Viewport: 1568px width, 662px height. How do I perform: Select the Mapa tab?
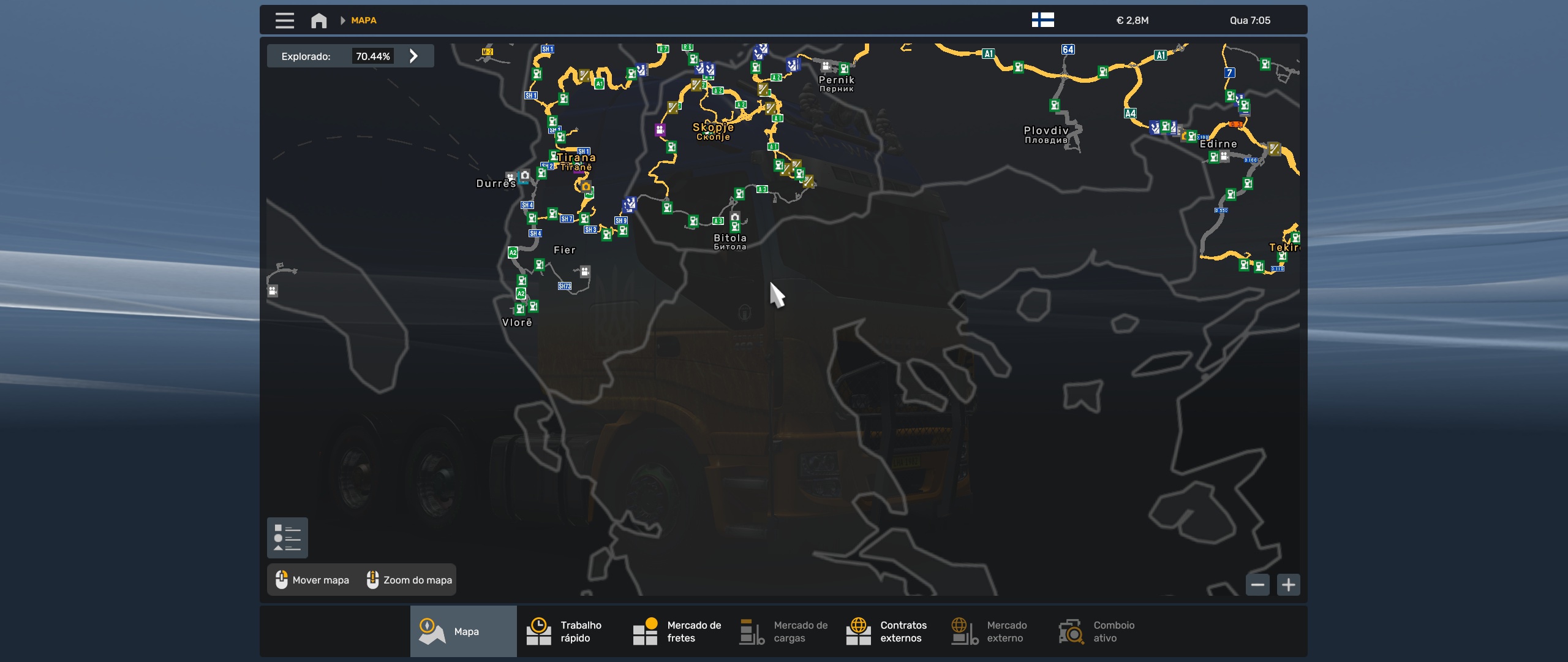pyautogui.click(x=463, y=631)
